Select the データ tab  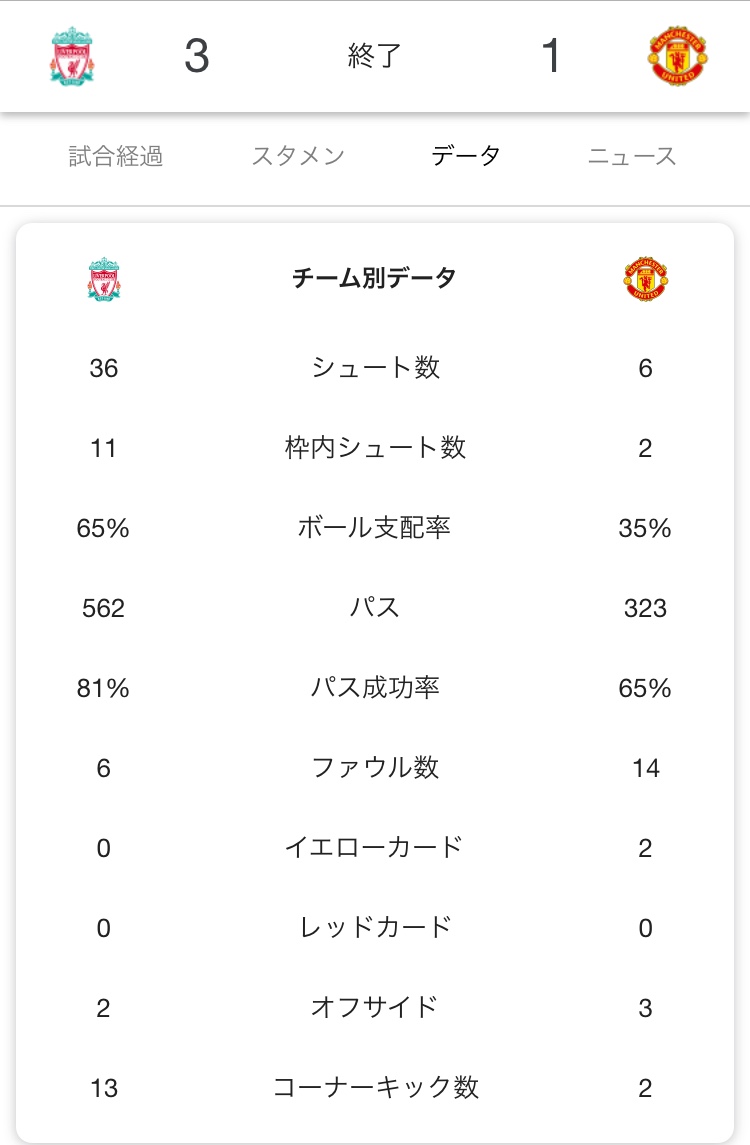tap(466, 156)
